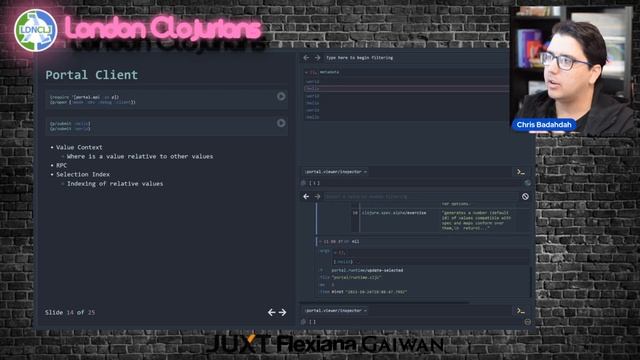The height and width of the screenshot is (360, 640).
Task: Open lower portal.viewer/inspector dropdown
Action: click(x=336, y=311)
